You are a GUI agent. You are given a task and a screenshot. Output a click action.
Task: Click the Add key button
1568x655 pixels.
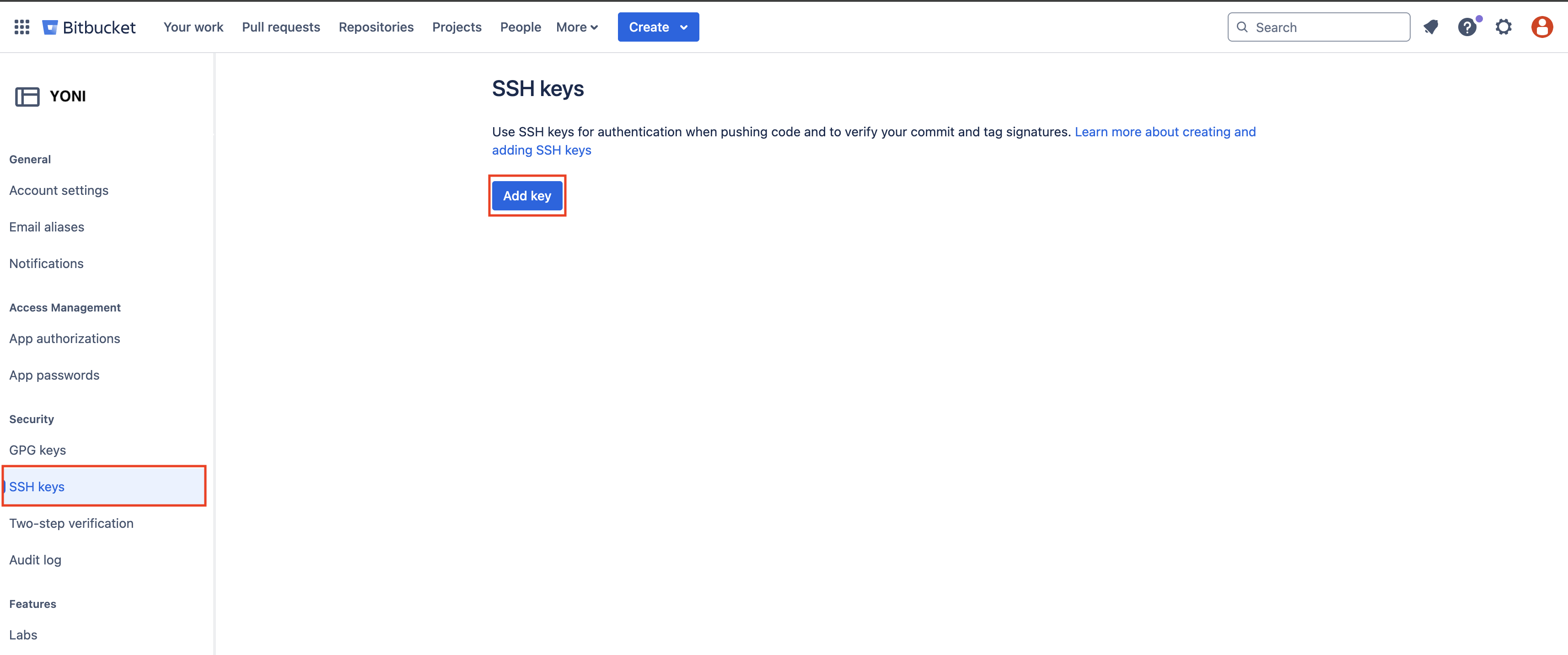[526, 195]
